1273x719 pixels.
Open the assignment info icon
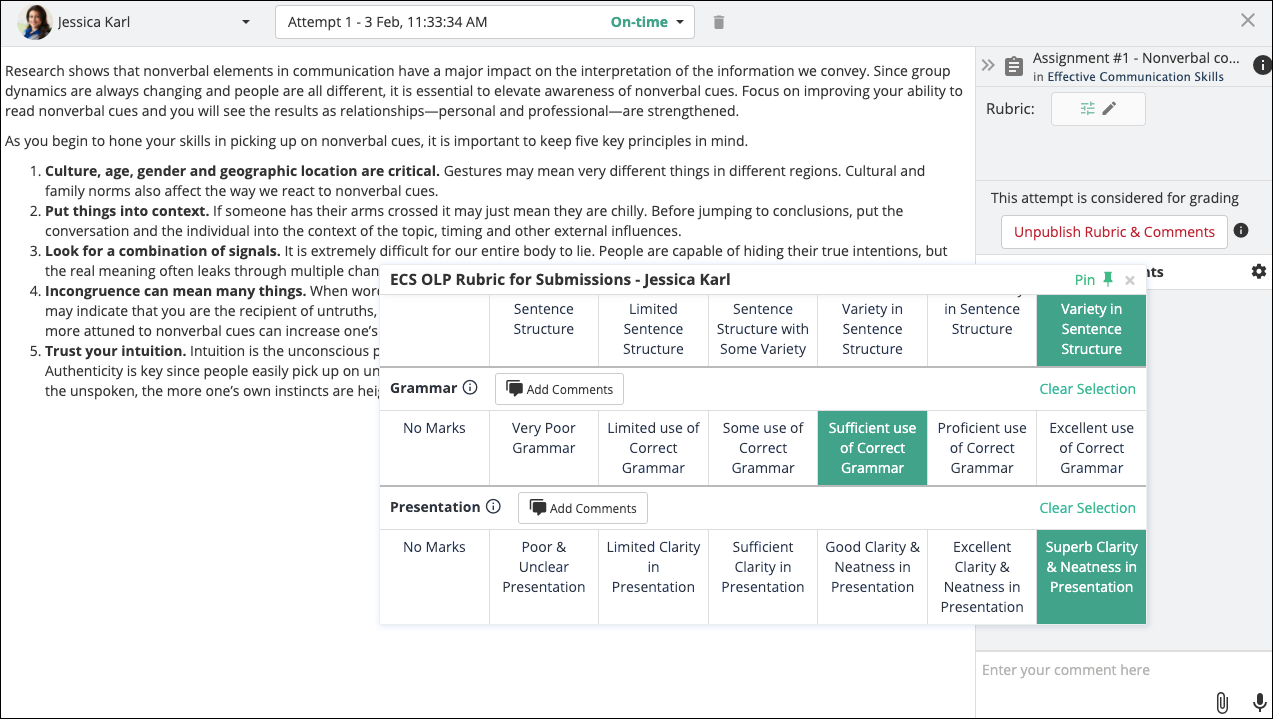pyautogui.click(x=1263, y=66)
